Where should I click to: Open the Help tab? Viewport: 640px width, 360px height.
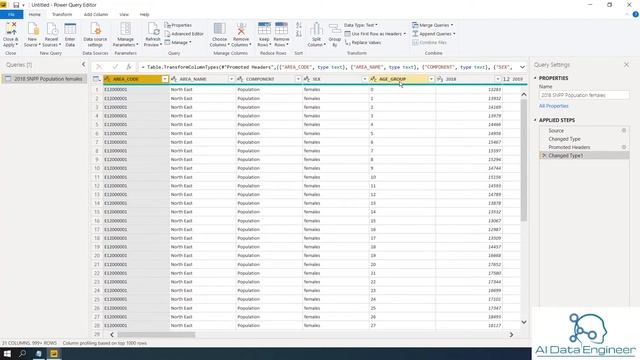[x=144, y=14]
